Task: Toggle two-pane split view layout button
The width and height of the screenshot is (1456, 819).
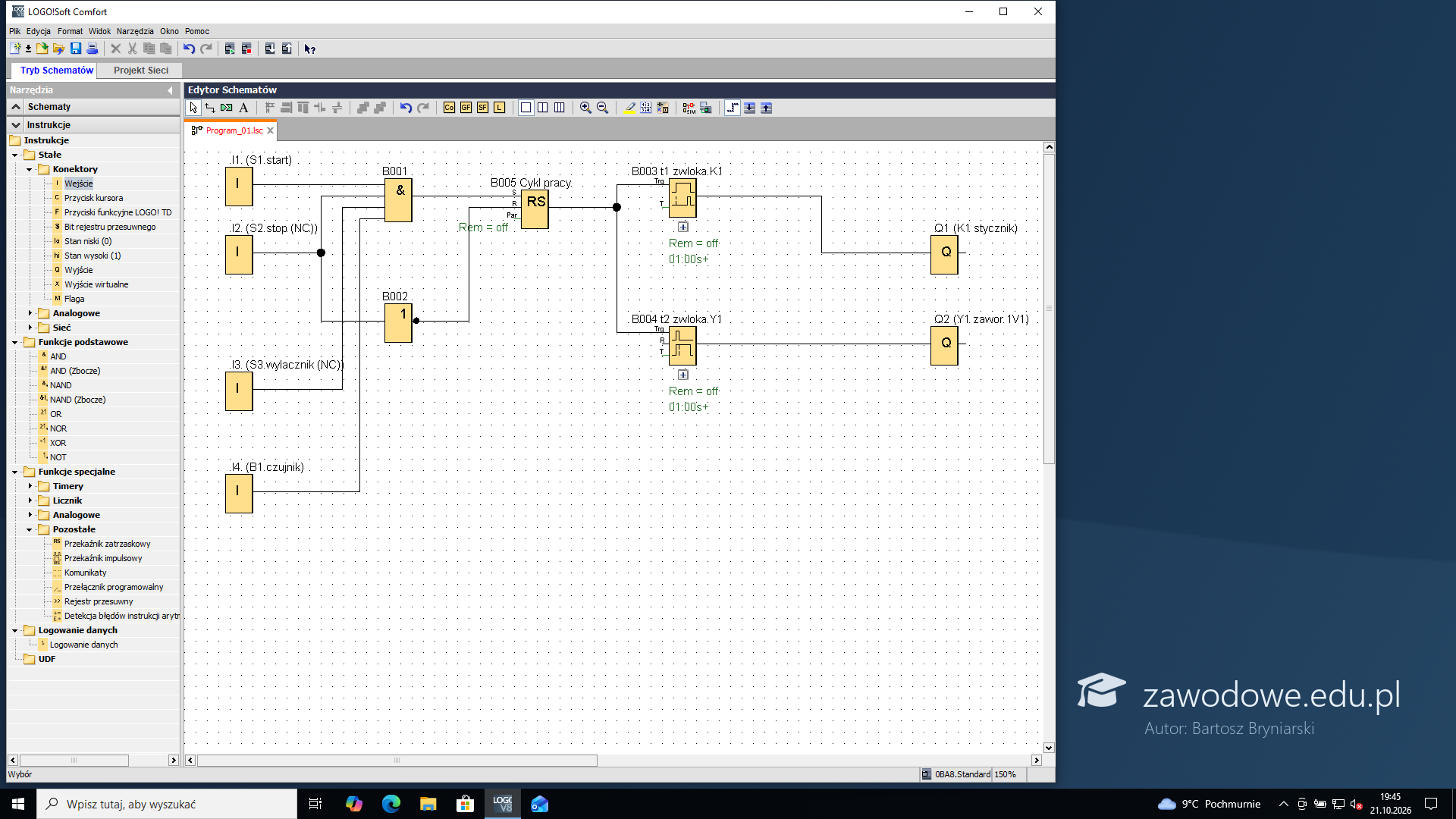Action: pyautogui.click(x=542, y=108)
